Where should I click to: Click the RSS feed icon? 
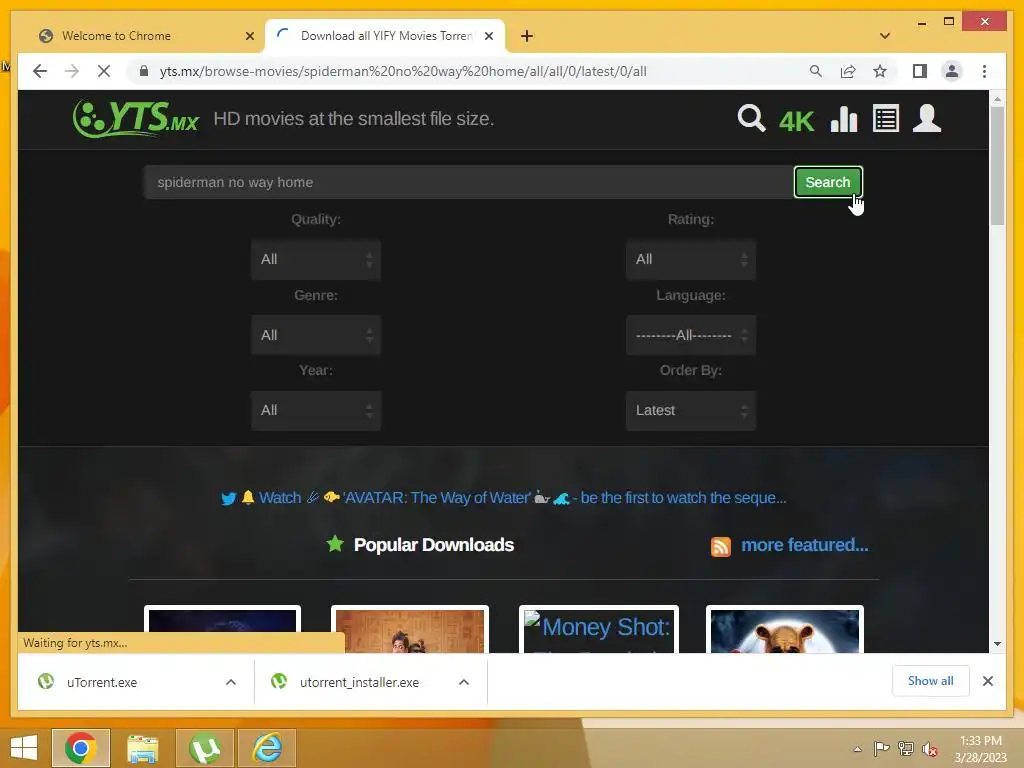720,546
